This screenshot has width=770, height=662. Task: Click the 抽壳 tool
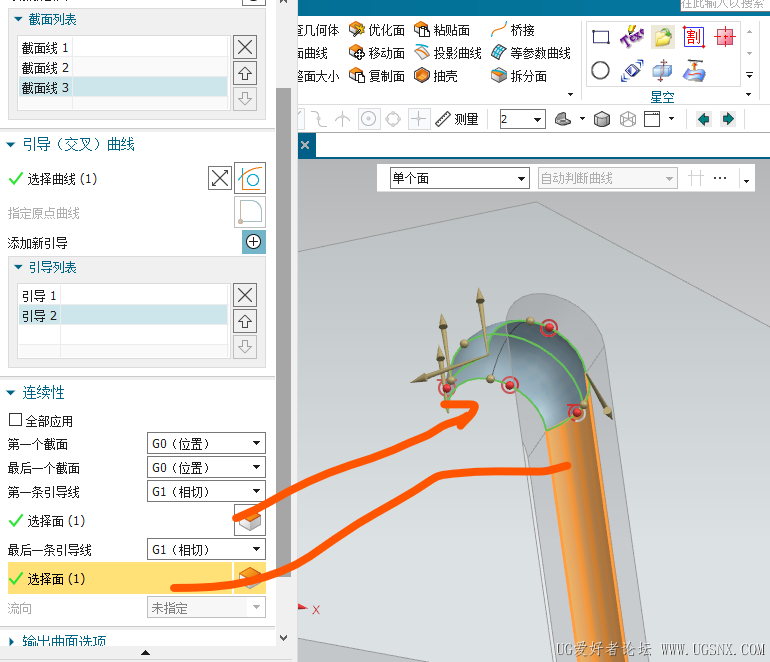[x=436, y=76]
